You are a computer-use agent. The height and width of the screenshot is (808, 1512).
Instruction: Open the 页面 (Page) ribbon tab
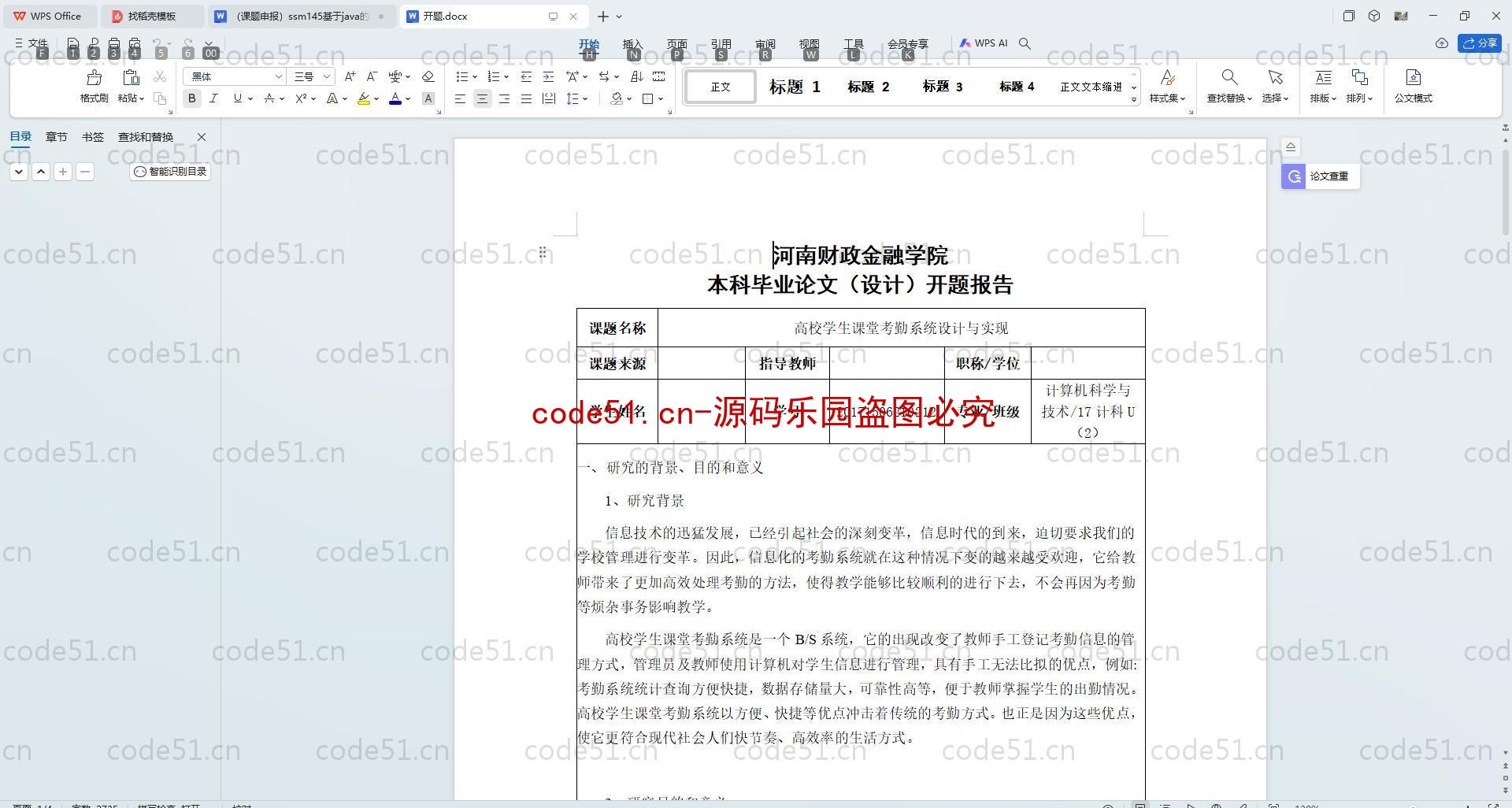tap(676, 44)
